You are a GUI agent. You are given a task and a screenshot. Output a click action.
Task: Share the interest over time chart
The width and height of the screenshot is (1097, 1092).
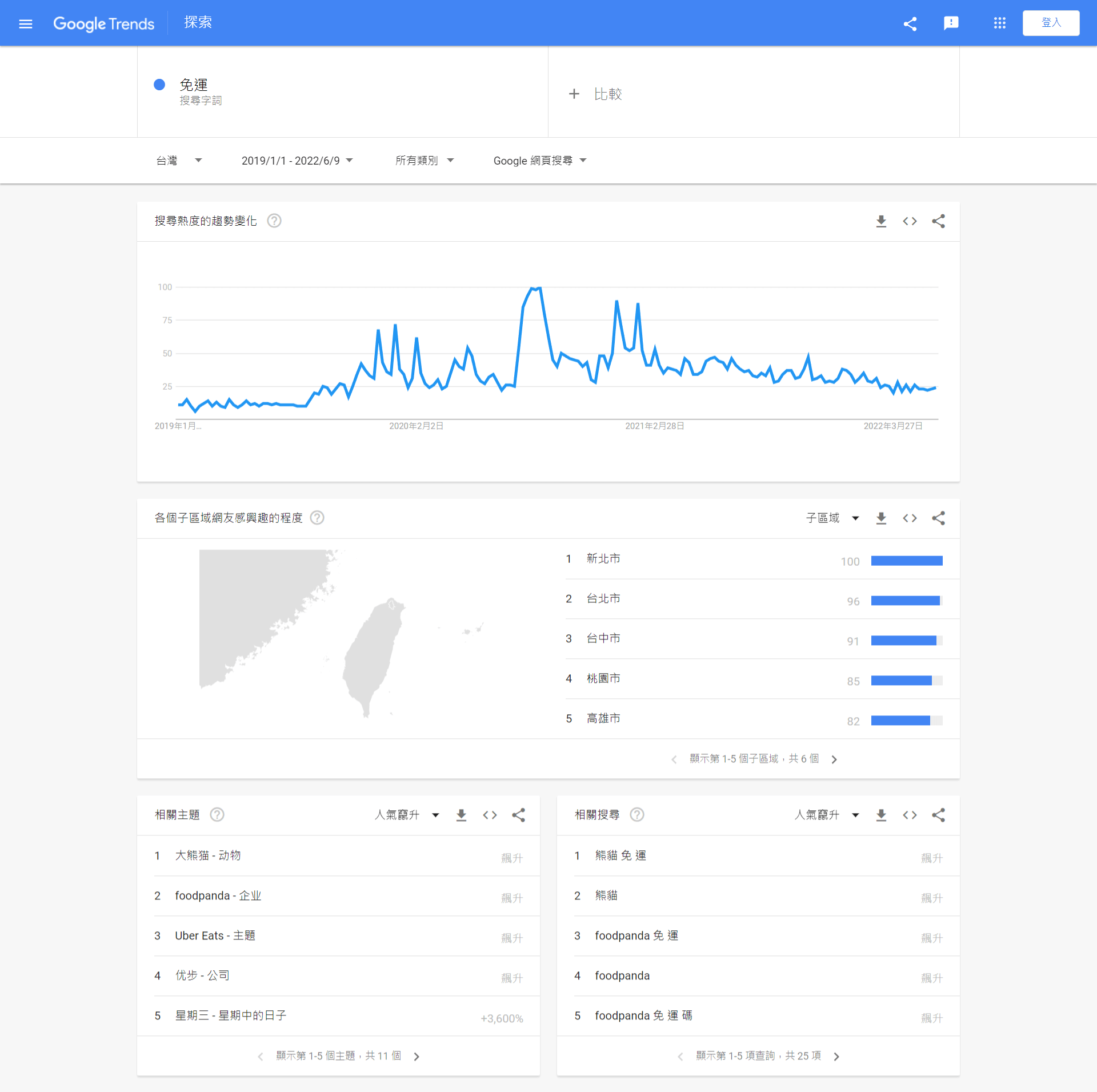(x=938, y=221)
